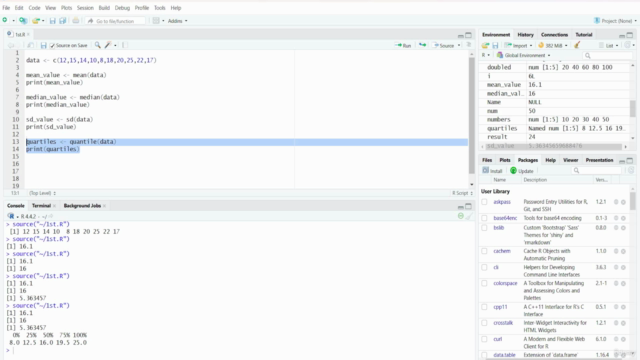The height and width of the screenshot is (360, 640).
Task: Click the Install packages button
Action: pyautogui.click(x=492, y=171)
